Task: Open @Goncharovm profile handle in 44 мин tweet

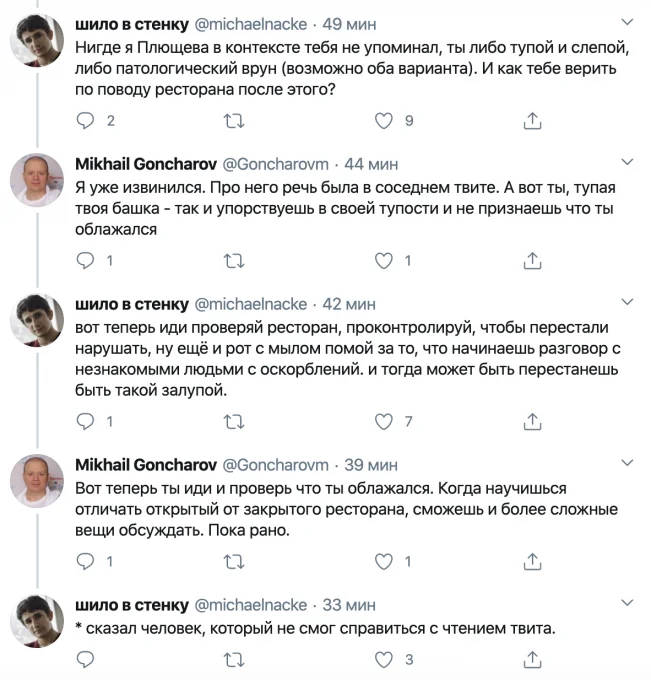Action: (x=275, y=164)
